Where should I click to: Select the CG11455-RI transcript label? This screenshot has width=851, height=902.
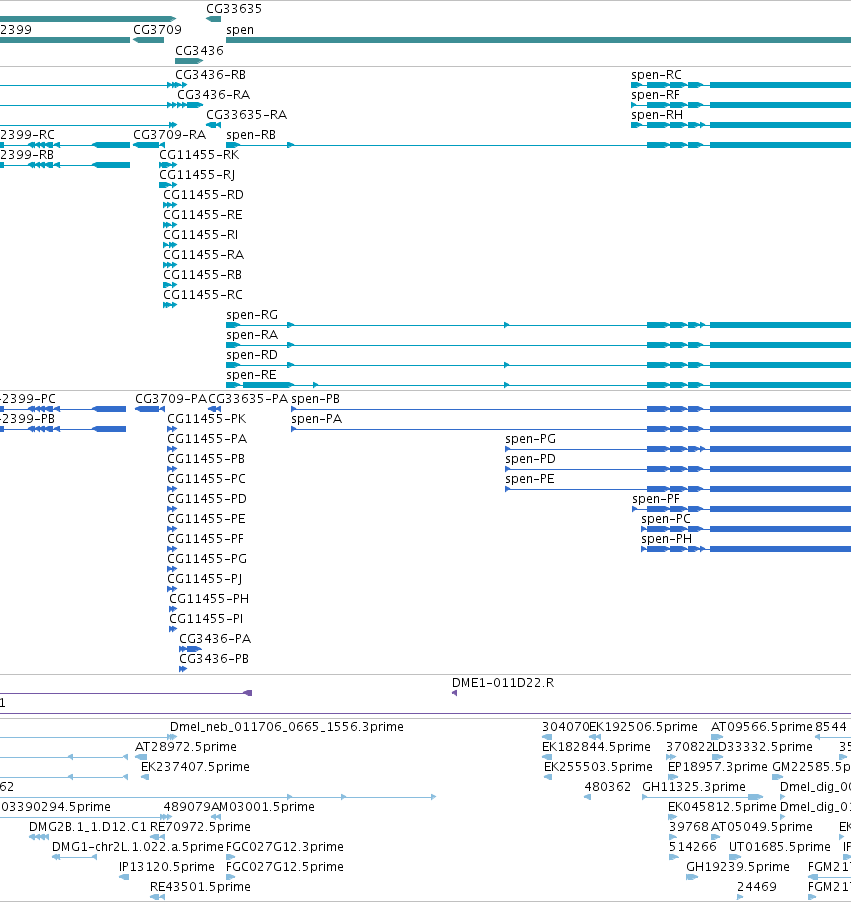(x=200, y=235)
